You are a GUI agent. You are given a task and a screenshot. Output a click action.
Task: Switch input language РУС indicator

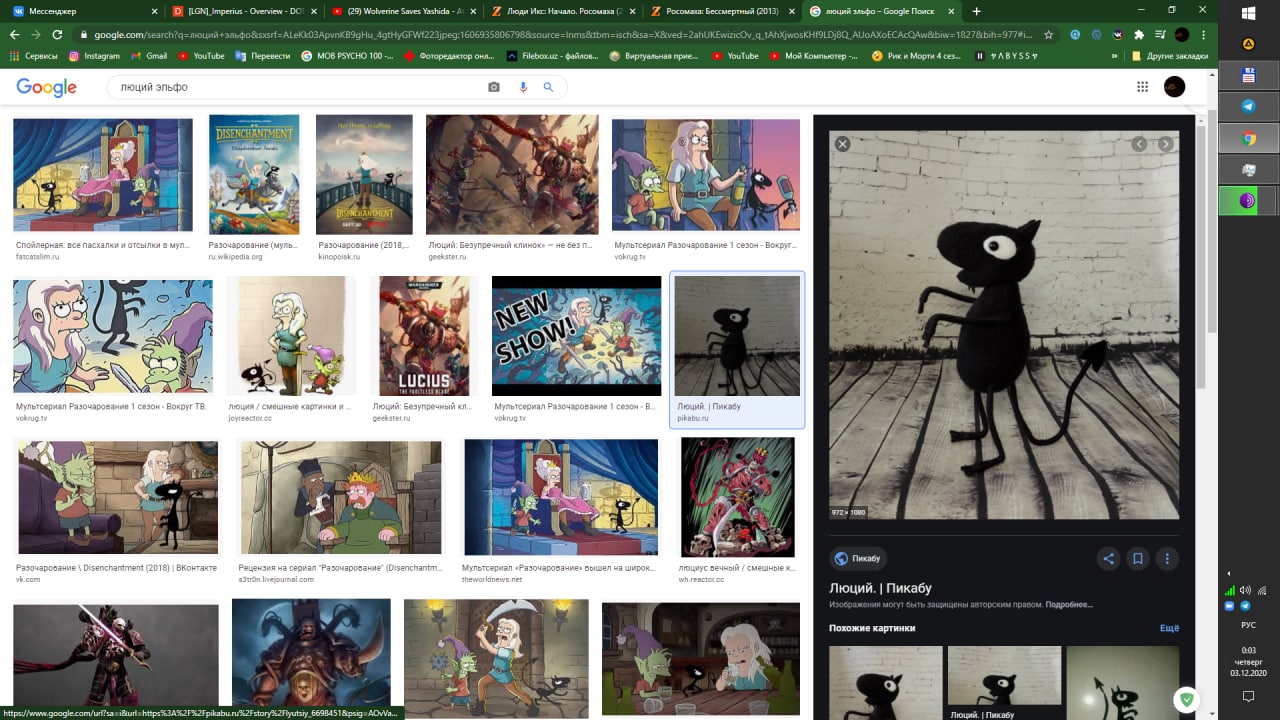1248,625
